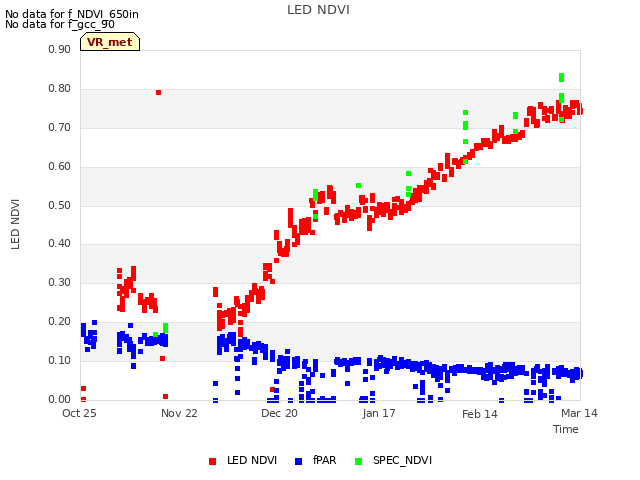Click the 0.30 y-axis tick label
Viewport: 640px width, 480px height.
pos(60,282)
